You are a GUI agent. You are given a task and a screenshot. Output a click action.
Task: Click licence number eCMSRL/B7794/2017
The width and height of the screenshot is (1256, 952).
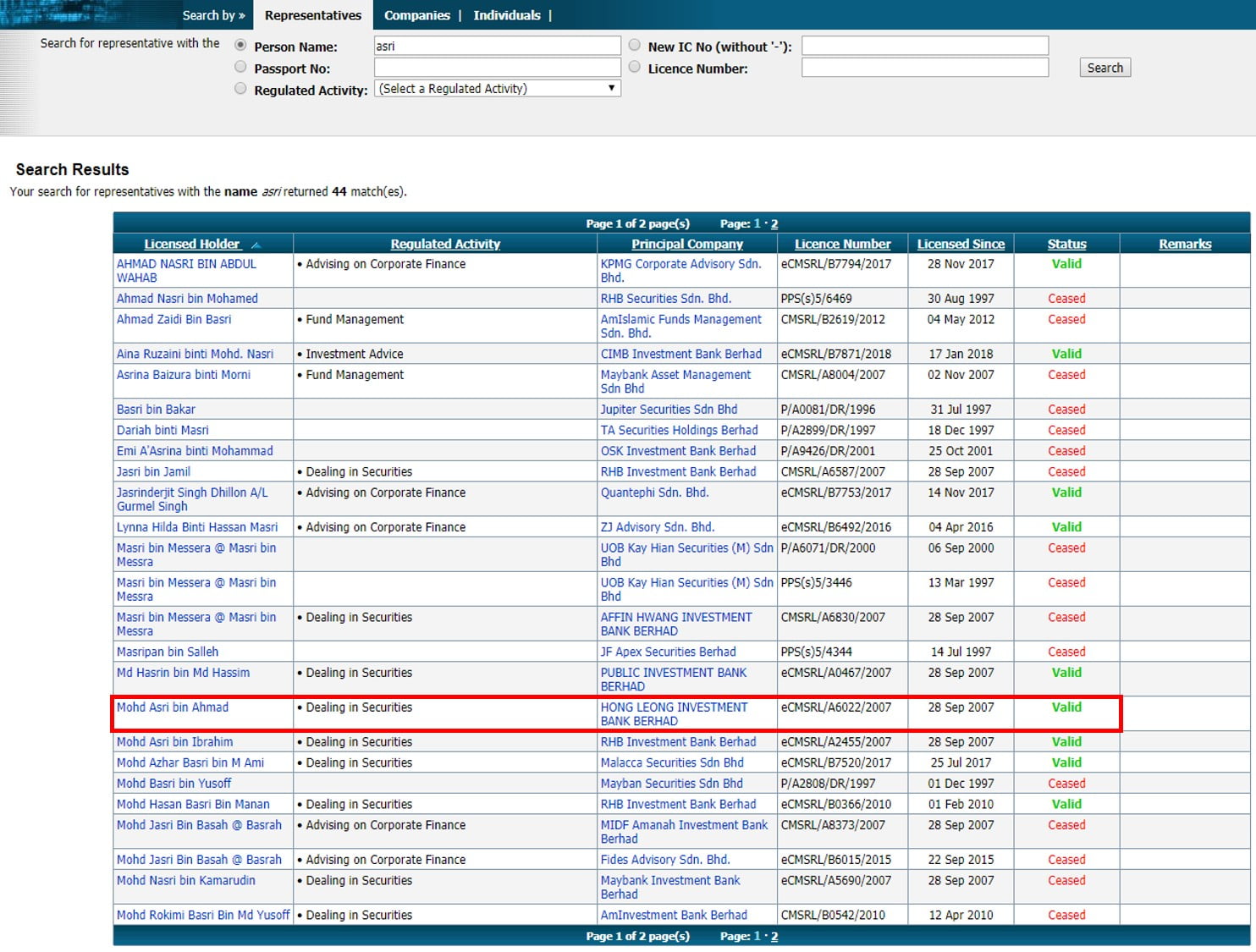pos(836,264)
